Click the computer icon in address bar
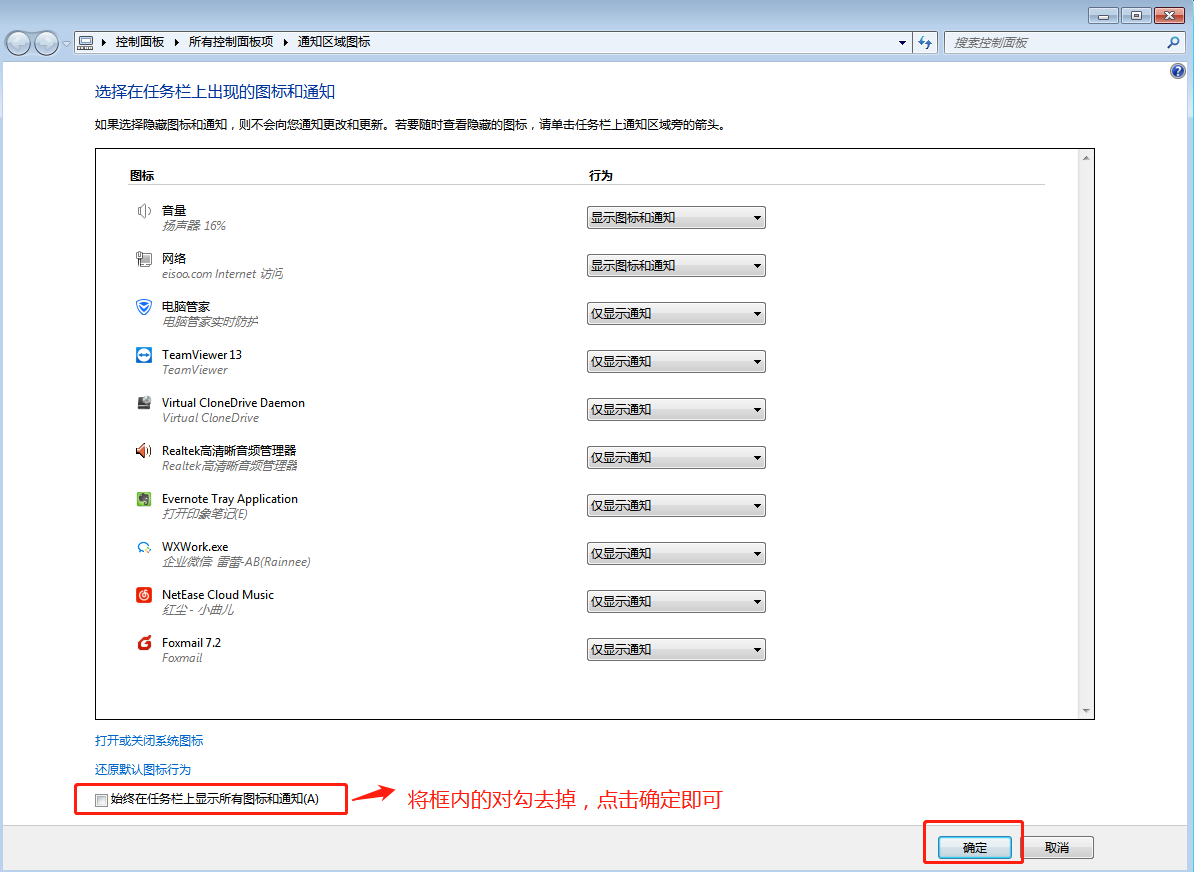 click(86, 42)
